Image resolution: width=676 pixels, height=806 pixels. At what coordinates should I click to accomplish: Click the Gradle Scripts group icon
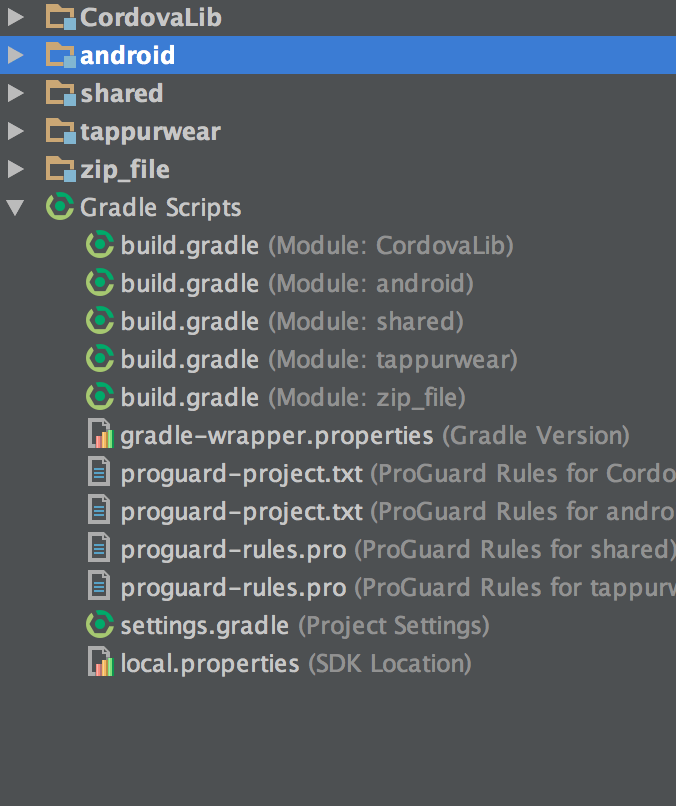(x=61, y=208)
